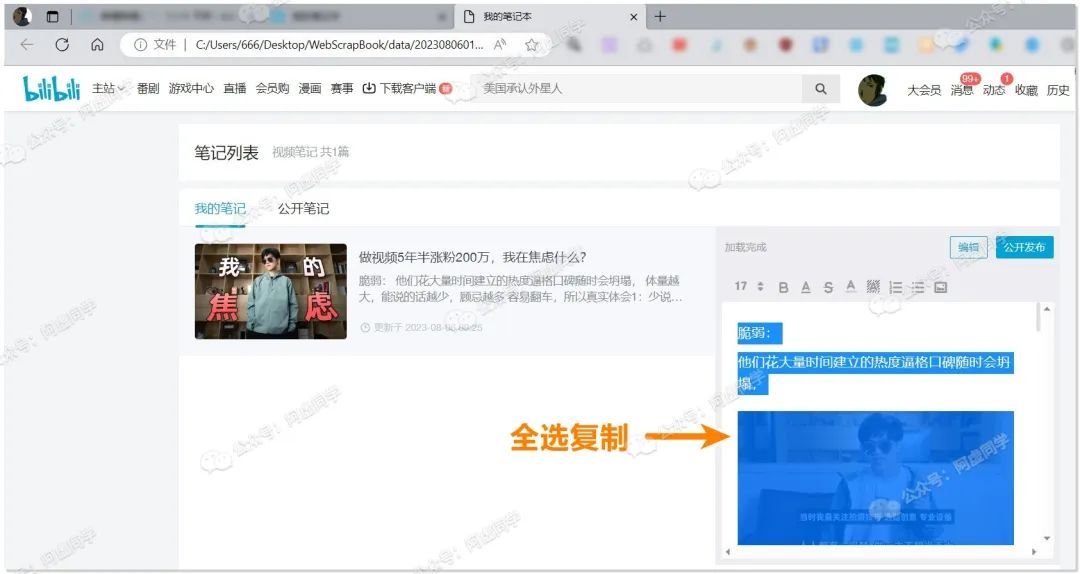The width and height of the screenshot is (1080, 574).
Task: Toggle underline formatting in note editor
Action: (806, 287)
